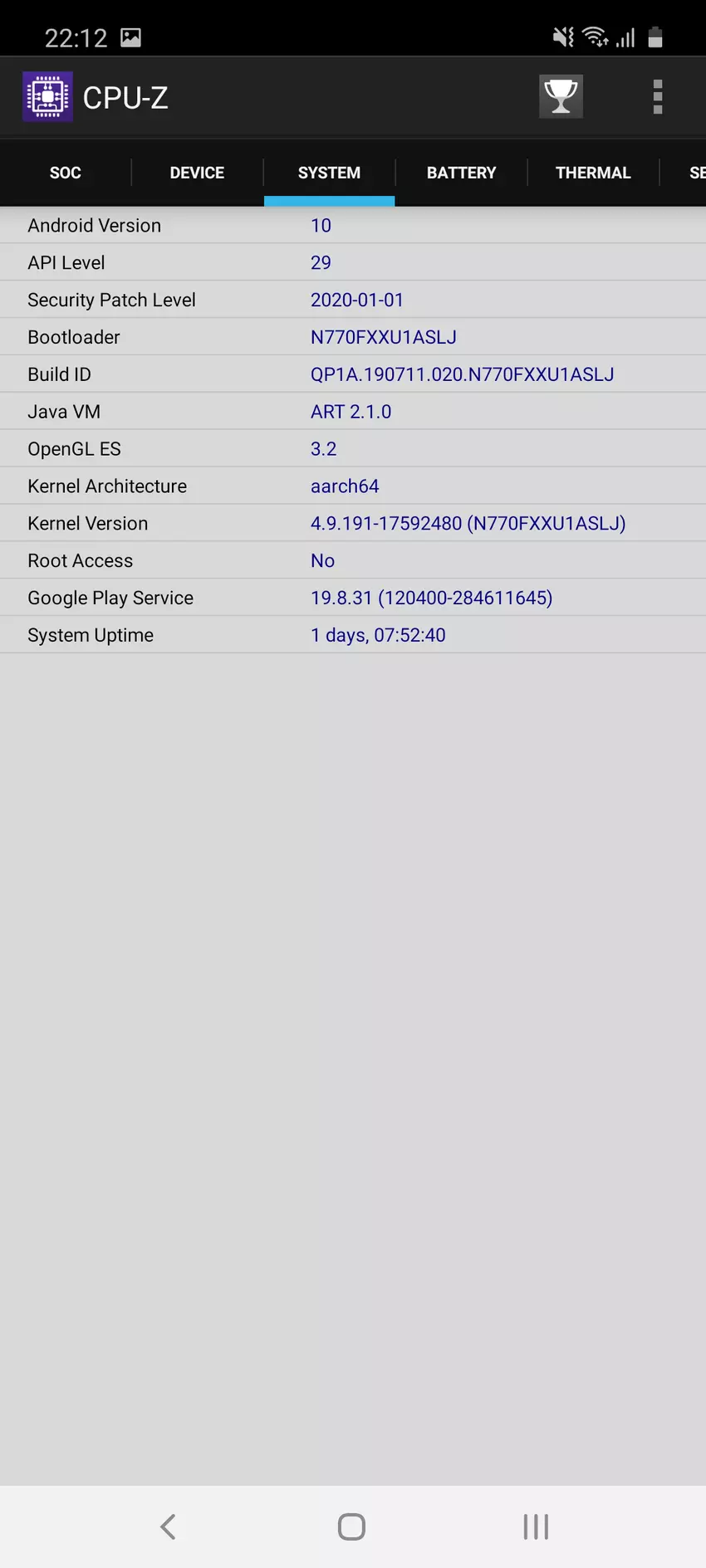The image size is (706, 1568).
Task: Tap the Build ID value
Action: point(463,374)
